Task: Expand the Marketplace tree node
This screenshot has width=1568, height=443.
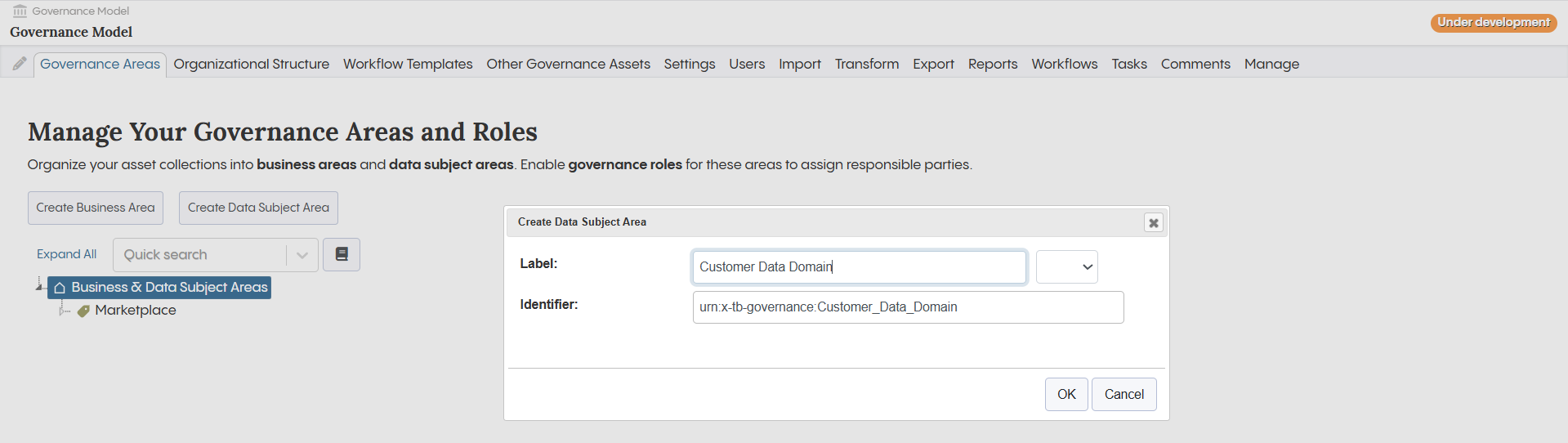Action: (x=63, y=311)
